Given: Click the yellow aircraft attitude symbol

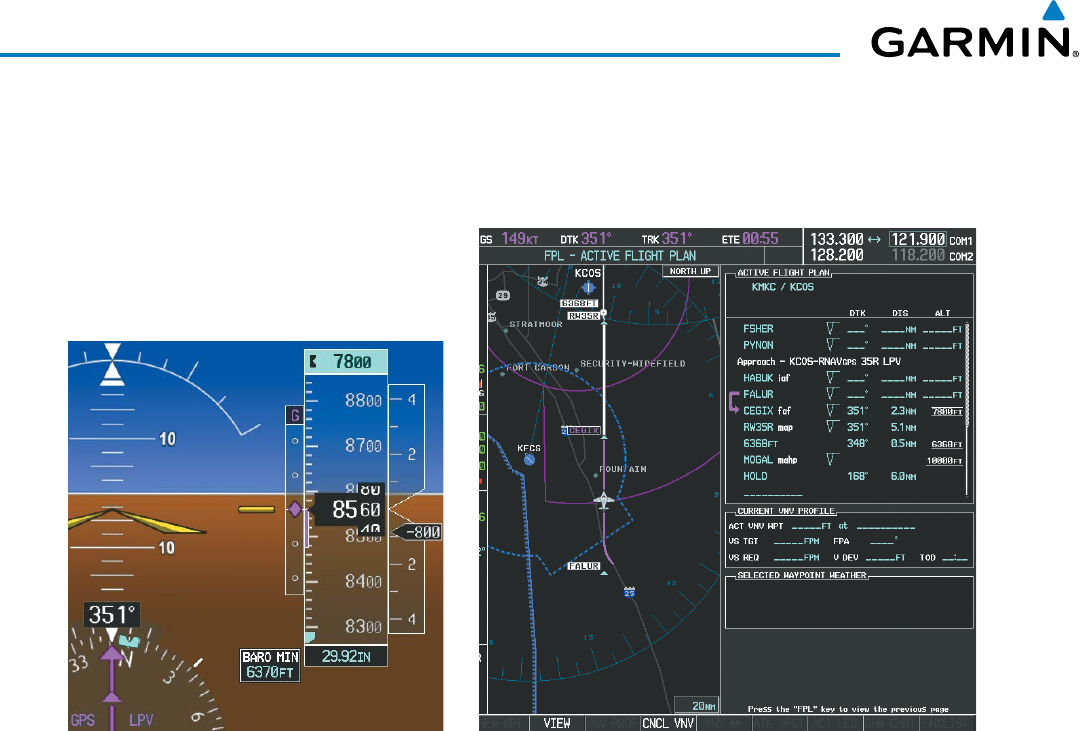Looking at the screenshot, I should pos(136,521).
